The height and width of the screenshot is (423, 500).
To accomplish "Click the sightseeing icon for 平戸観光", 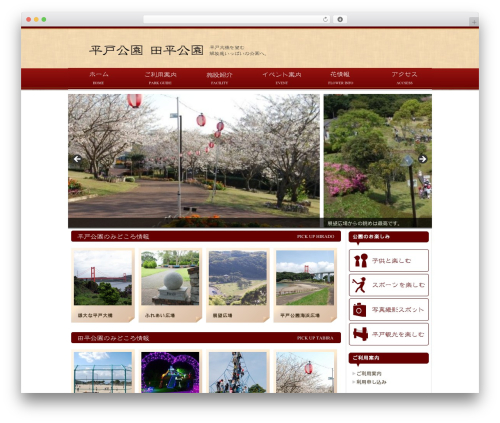I will point(360,334).
